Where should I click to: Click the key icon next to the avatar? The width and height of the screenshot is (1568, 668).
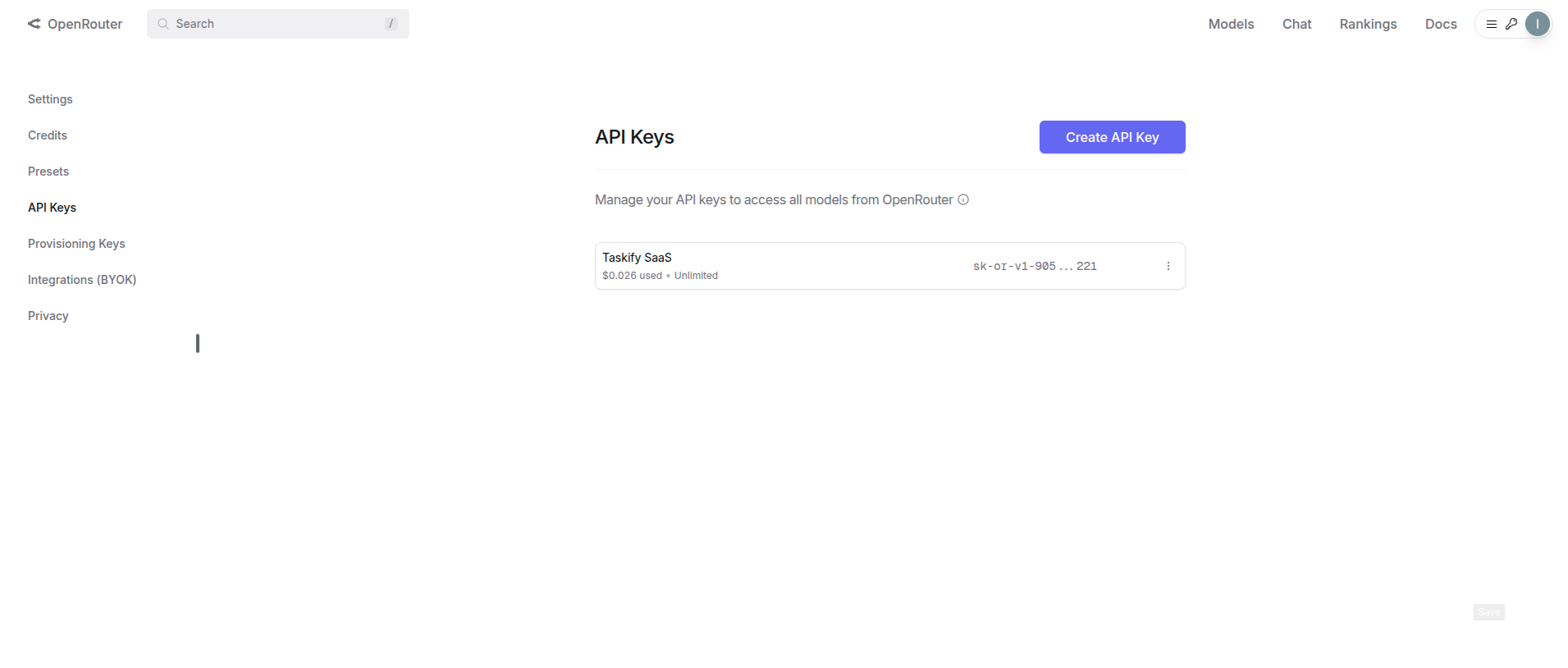tap(1511, 24)
